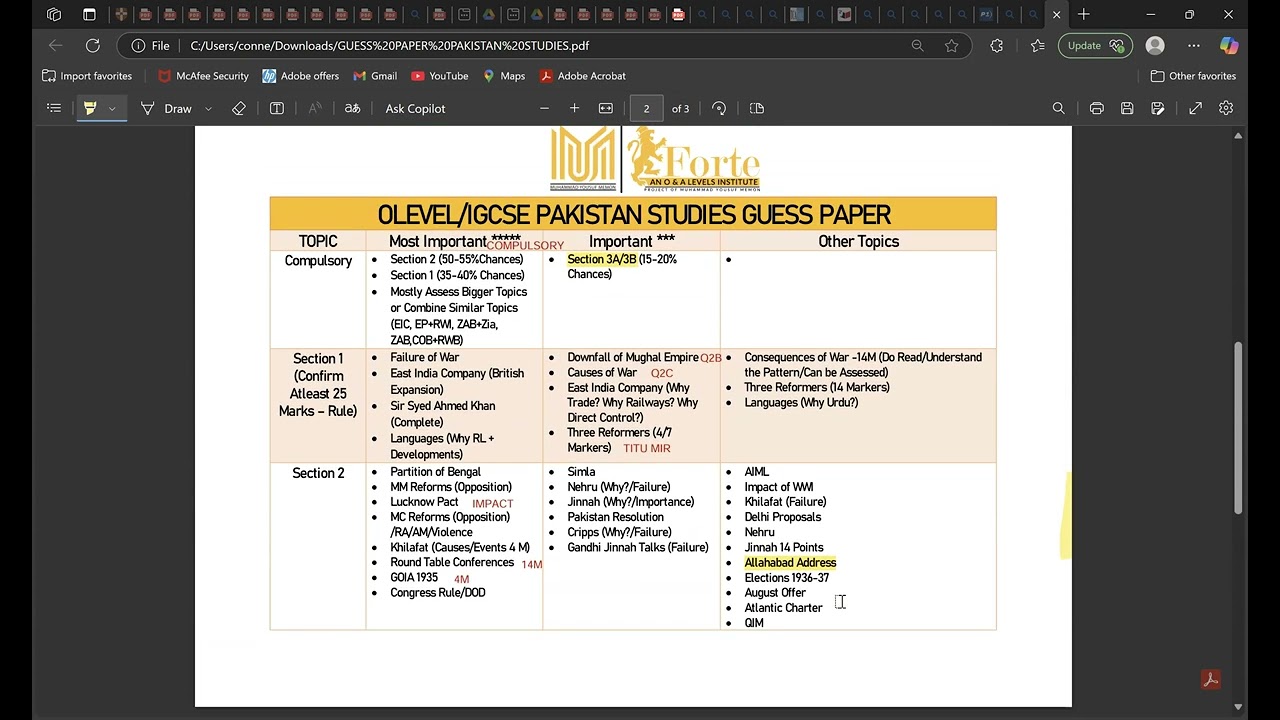The image size is (1280, 720).
Task: Click 'Congress Rule/DOD' entry
Action: pyautogui.click(x=438, y=593)
